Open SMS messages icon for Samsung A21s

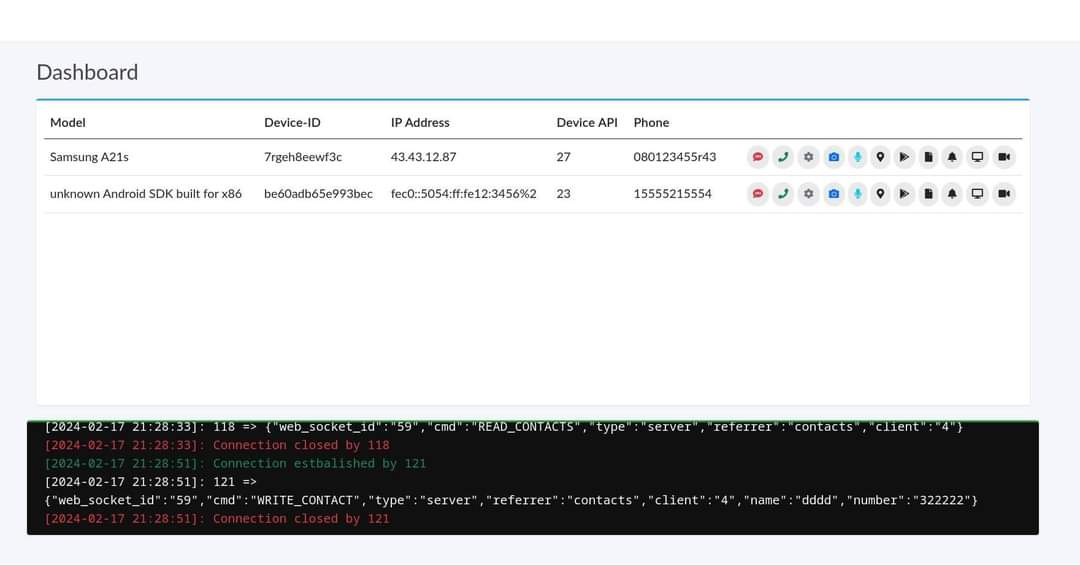pos(758,157)
